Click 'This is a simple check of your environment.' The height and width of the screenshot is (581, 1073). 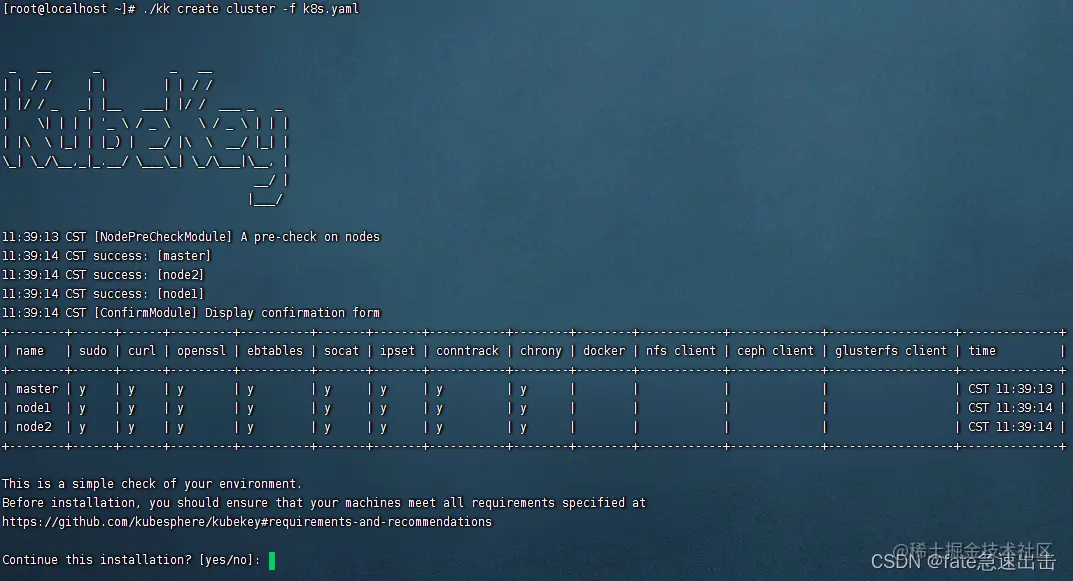(x=152, y=484)
